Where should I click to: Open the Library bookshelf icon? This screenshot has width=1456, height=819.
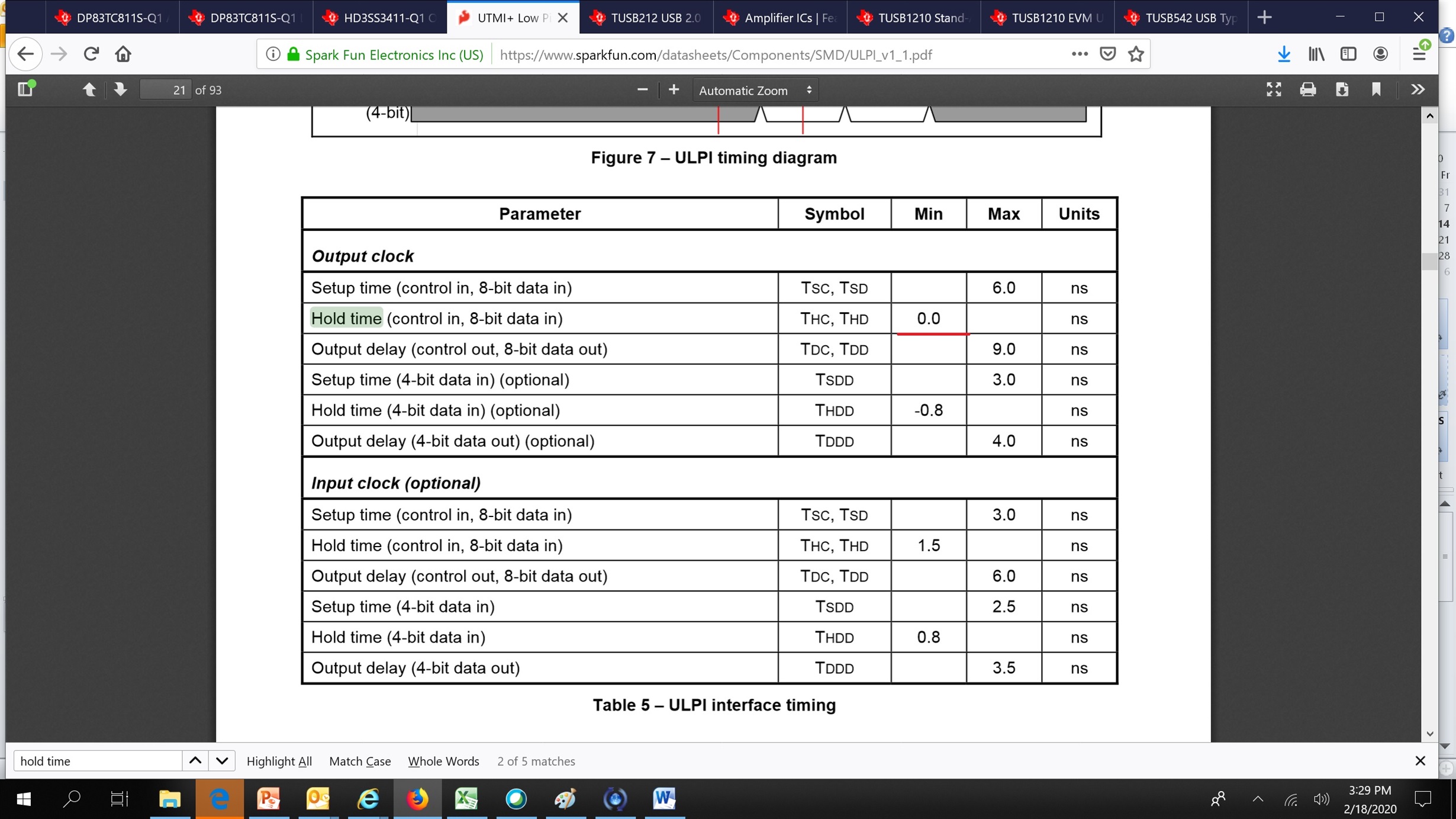point(1316,54)
